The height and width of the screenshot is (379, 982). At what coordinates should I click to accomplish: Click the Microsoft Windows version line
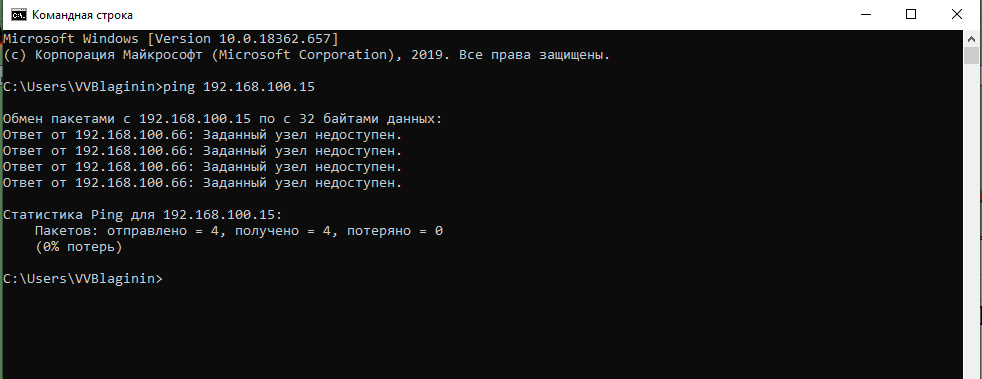(x=170, y=39)
